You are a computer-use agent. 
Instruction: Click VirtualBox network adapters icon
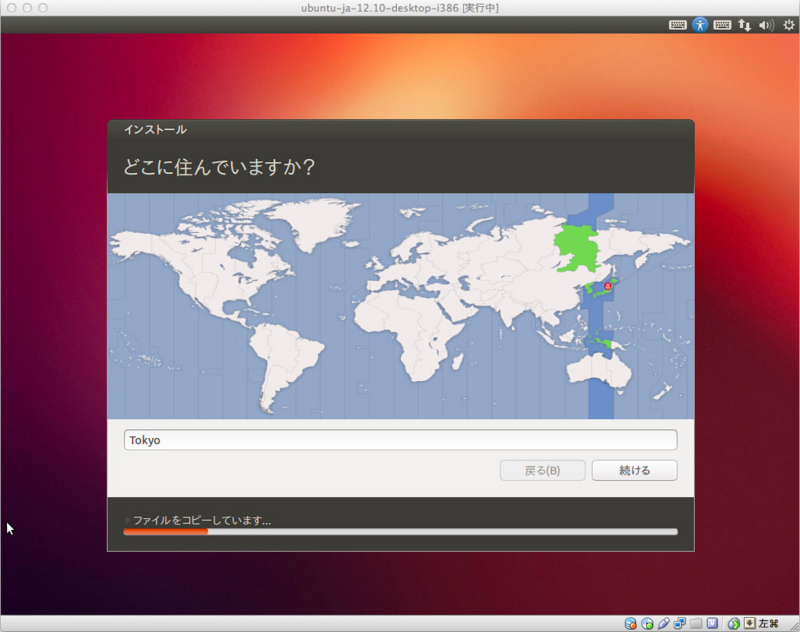click(680, 623)
